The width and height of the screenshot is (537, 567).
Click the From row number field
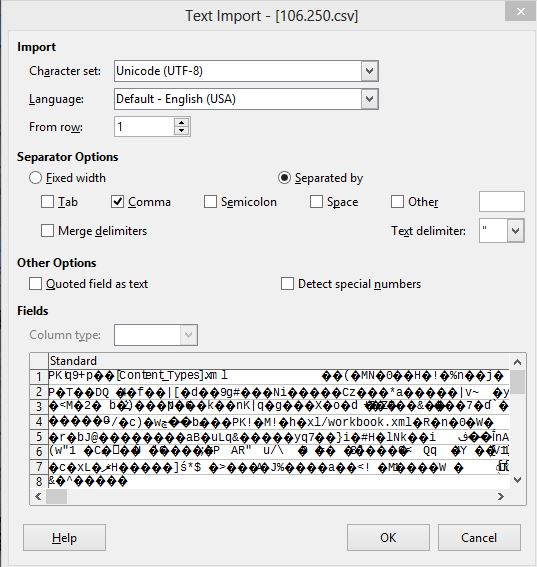(144, 127)
